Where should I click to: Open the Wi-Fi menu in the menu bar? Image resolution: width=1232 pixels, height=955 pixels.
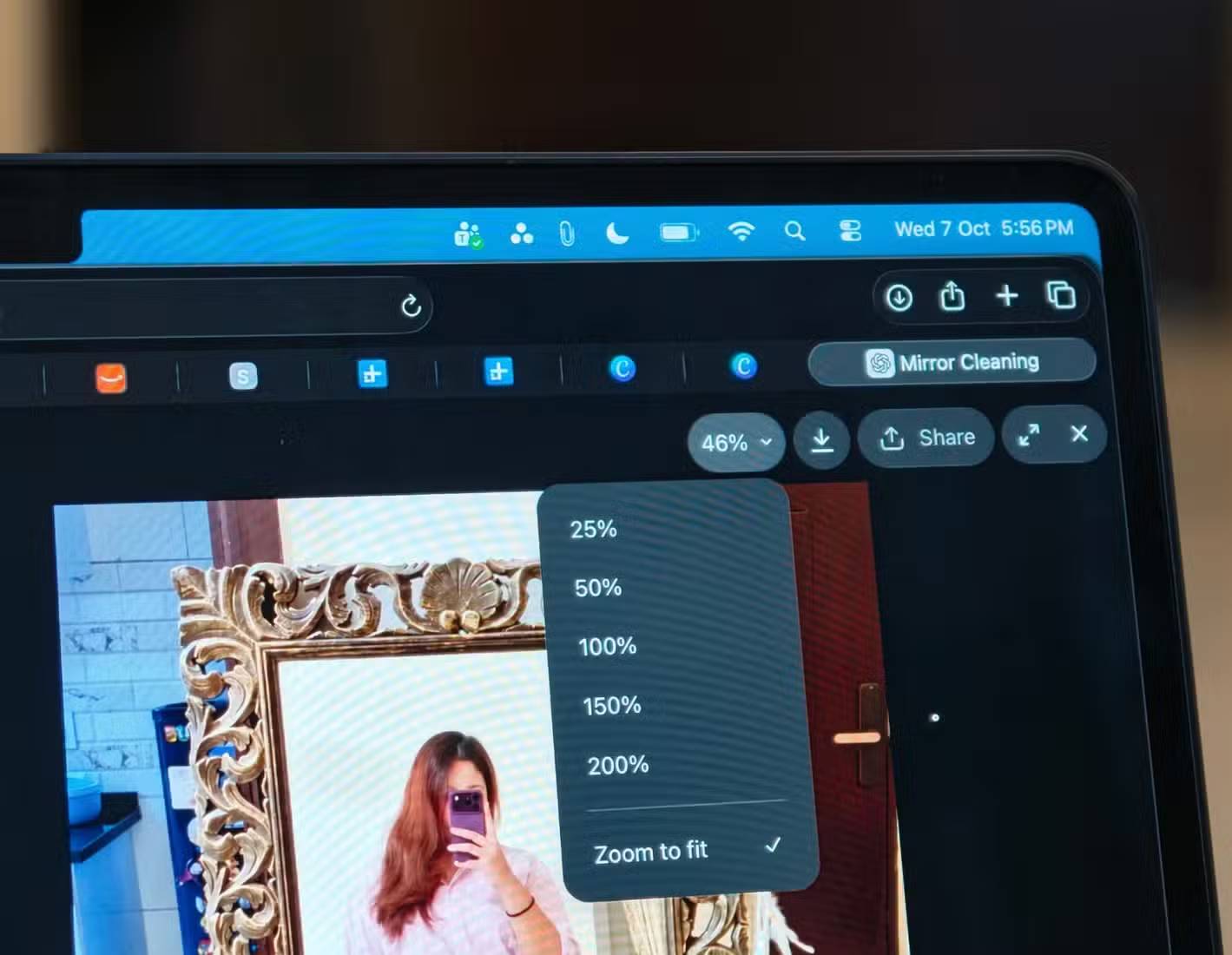(741, 231)
